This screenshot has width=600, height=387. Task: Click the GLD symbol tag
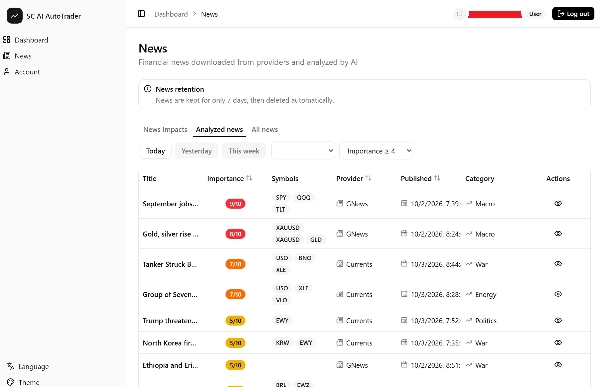coord(316,240)
